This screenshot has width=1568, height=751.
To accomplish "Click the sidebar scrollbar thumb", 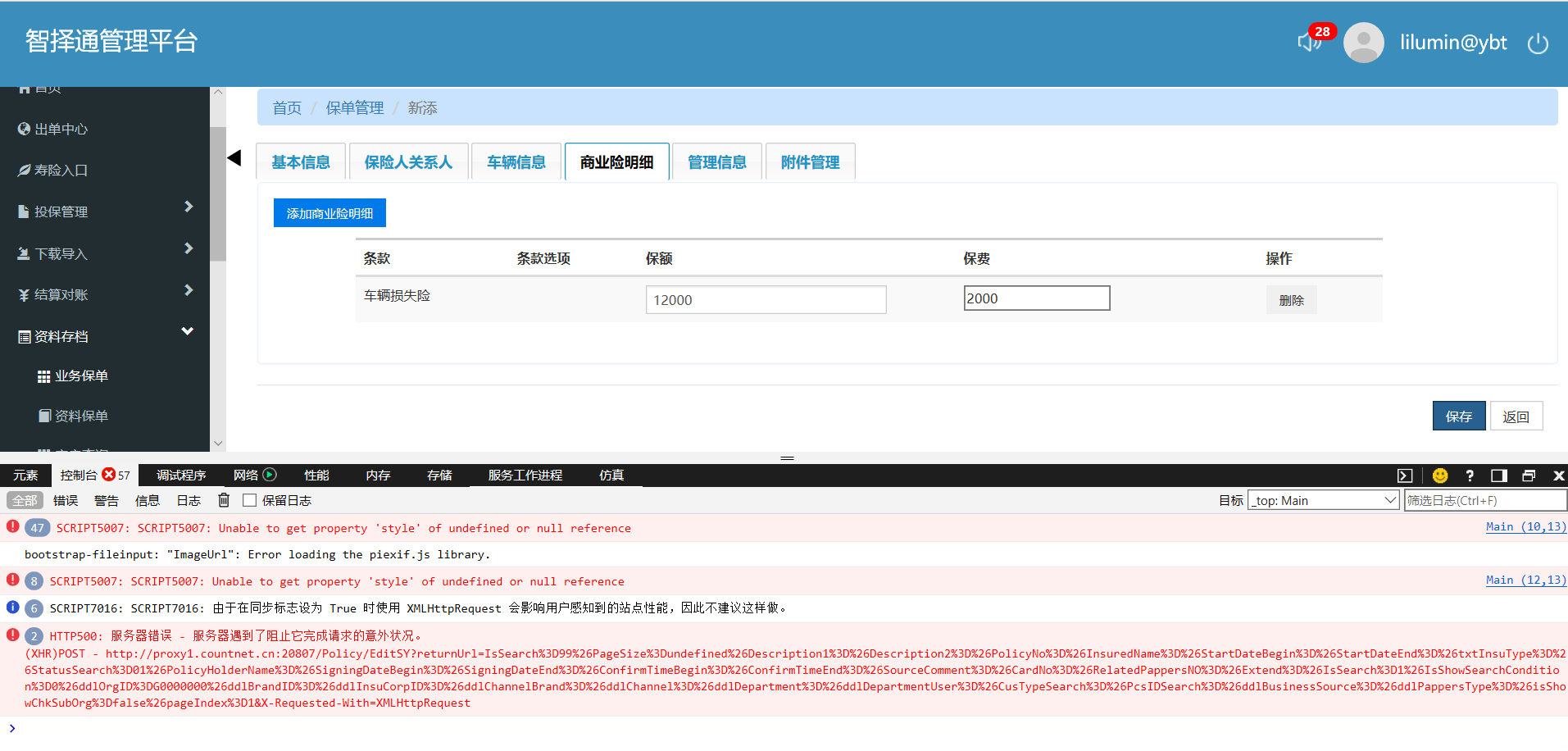I will pos(218,194).
